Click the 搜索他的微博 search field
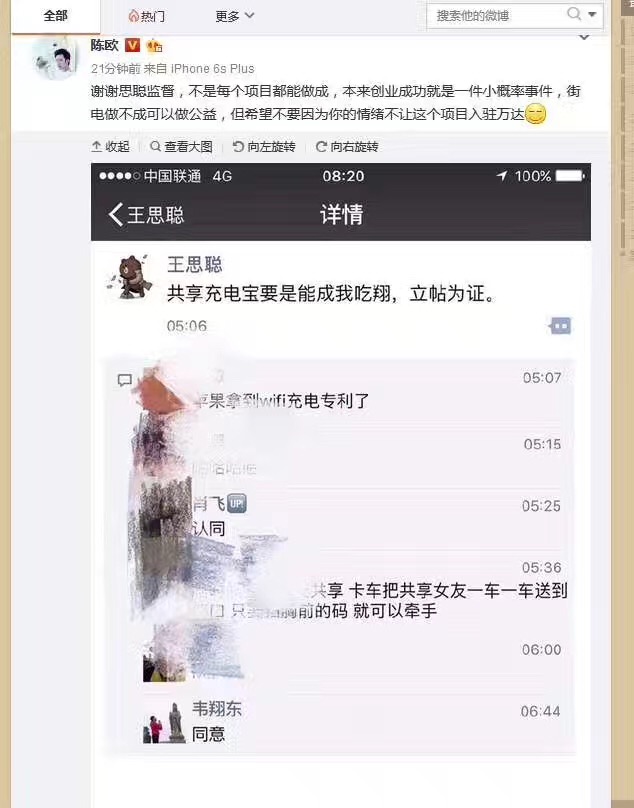 click(495, 15)
